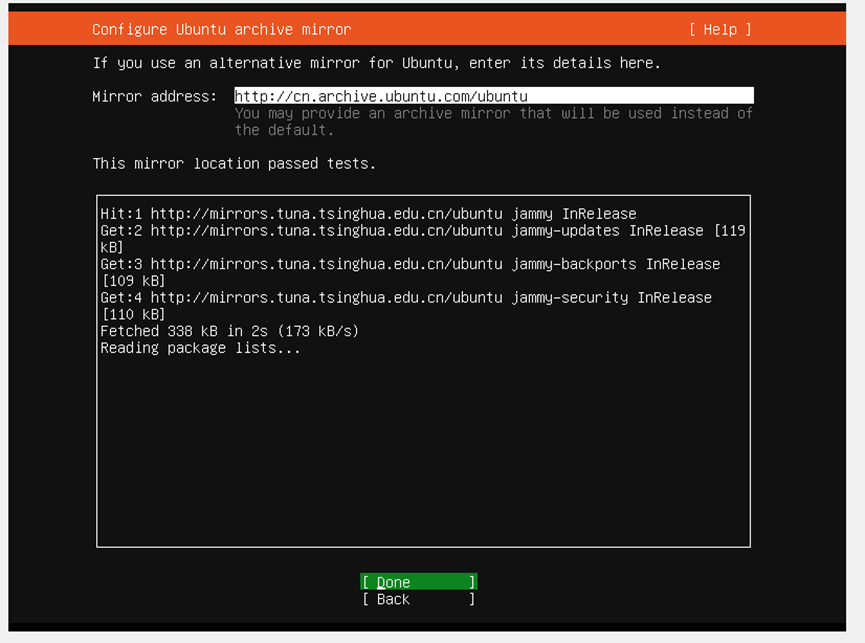Click 'This mirror location passed tests.' message
The width and height of the screenshot is (865, 643).
(234, 163)
